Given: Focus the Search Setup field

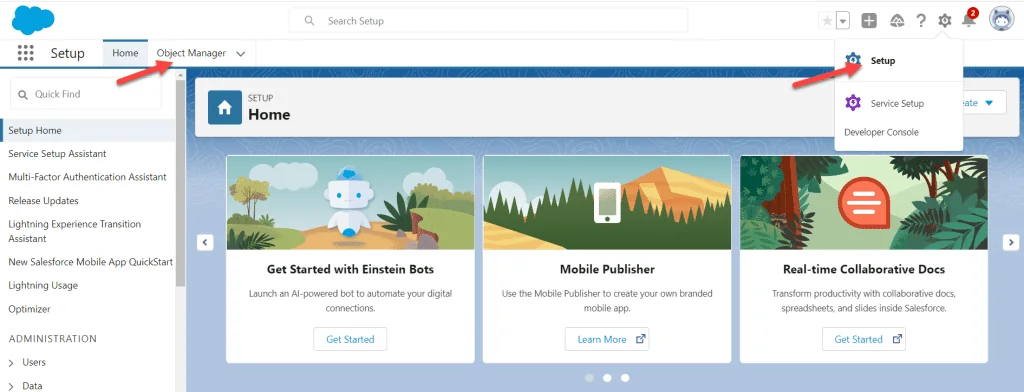Looking at the screenshot, I should [x=488, y=20].
